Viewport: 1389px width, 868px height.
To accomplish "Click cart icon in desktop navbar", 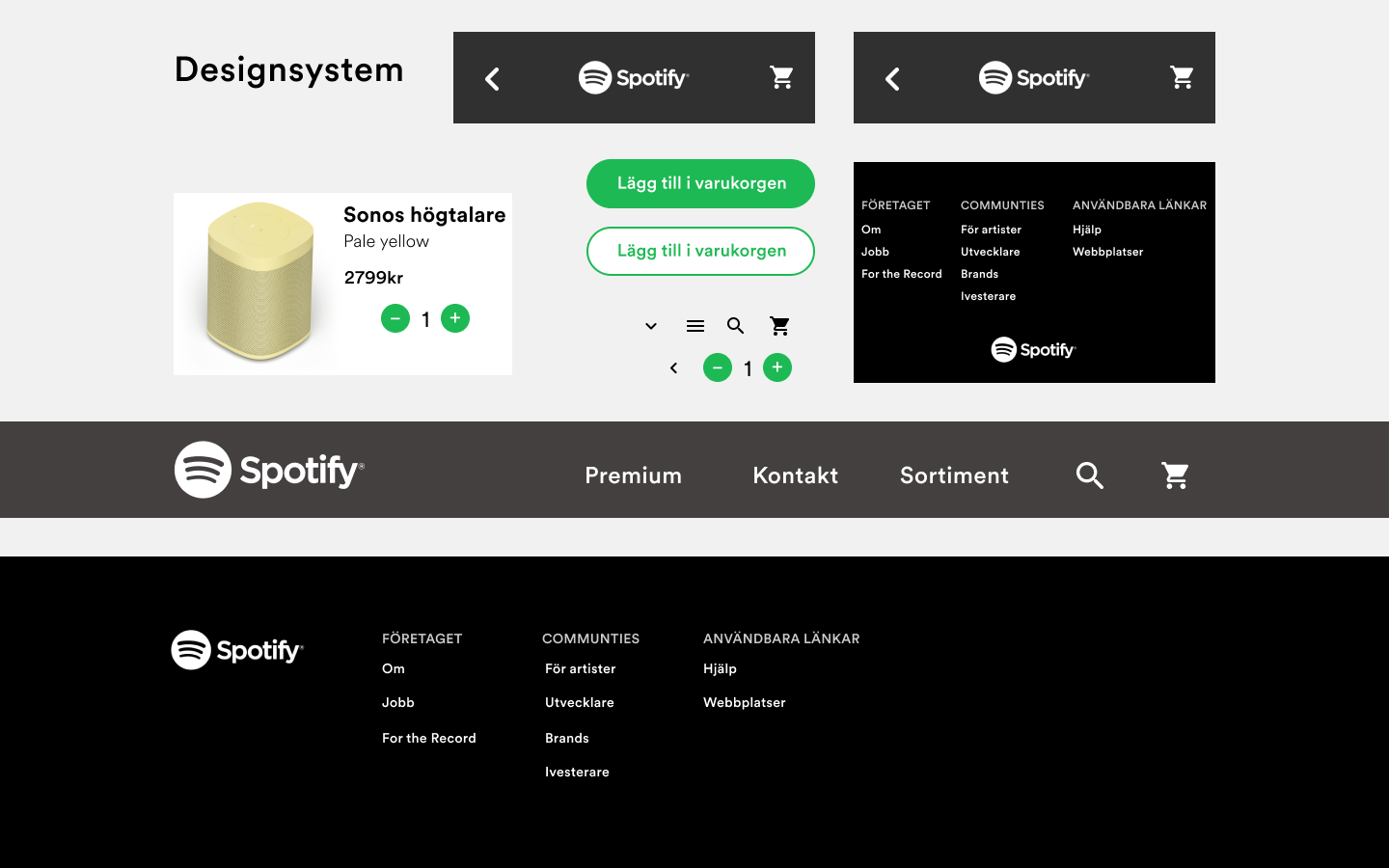I will [1175, 475].
